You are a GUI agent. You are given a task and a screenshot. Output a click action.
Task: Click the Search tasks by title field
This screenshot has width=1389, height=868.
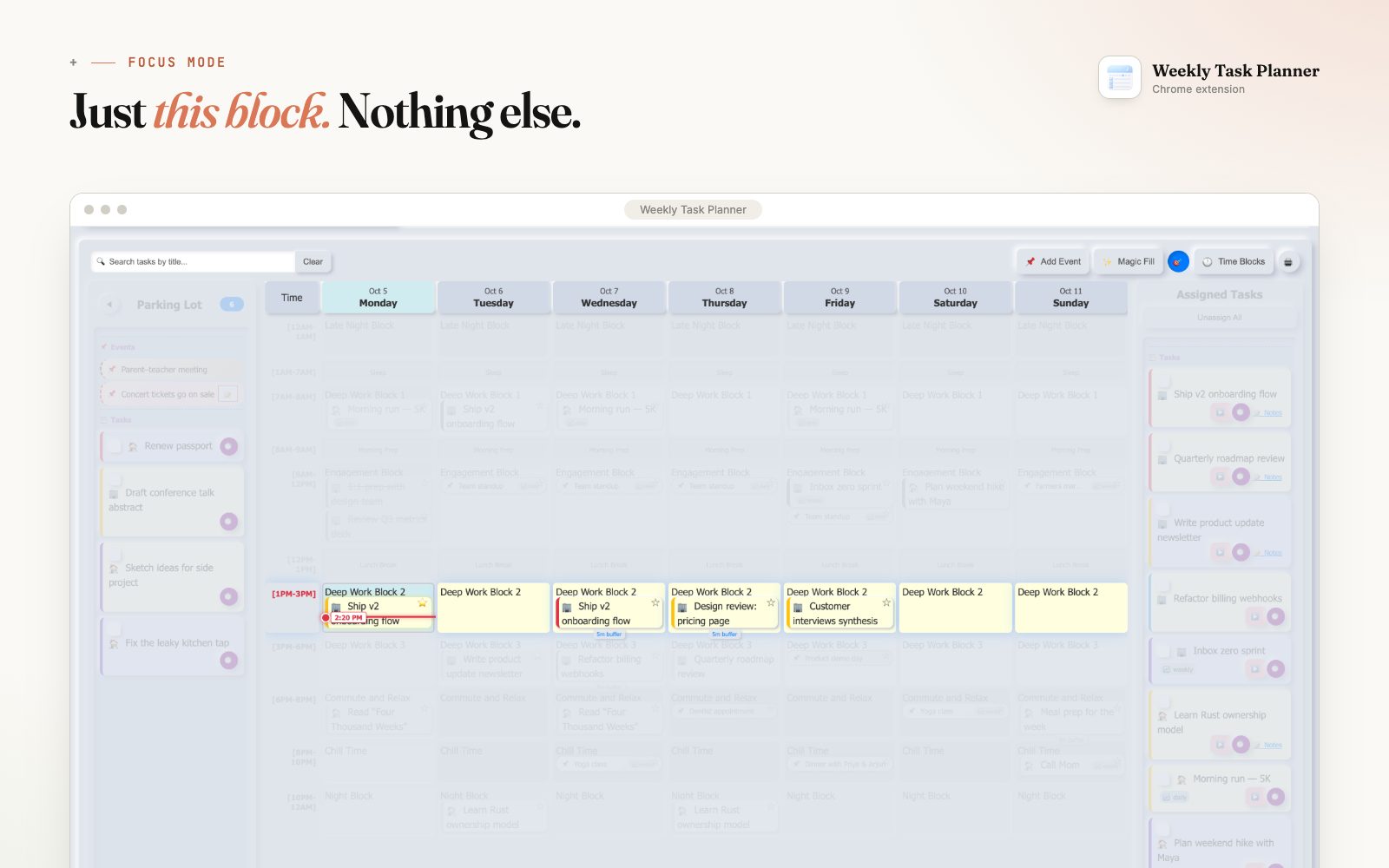tap(194, 261)
